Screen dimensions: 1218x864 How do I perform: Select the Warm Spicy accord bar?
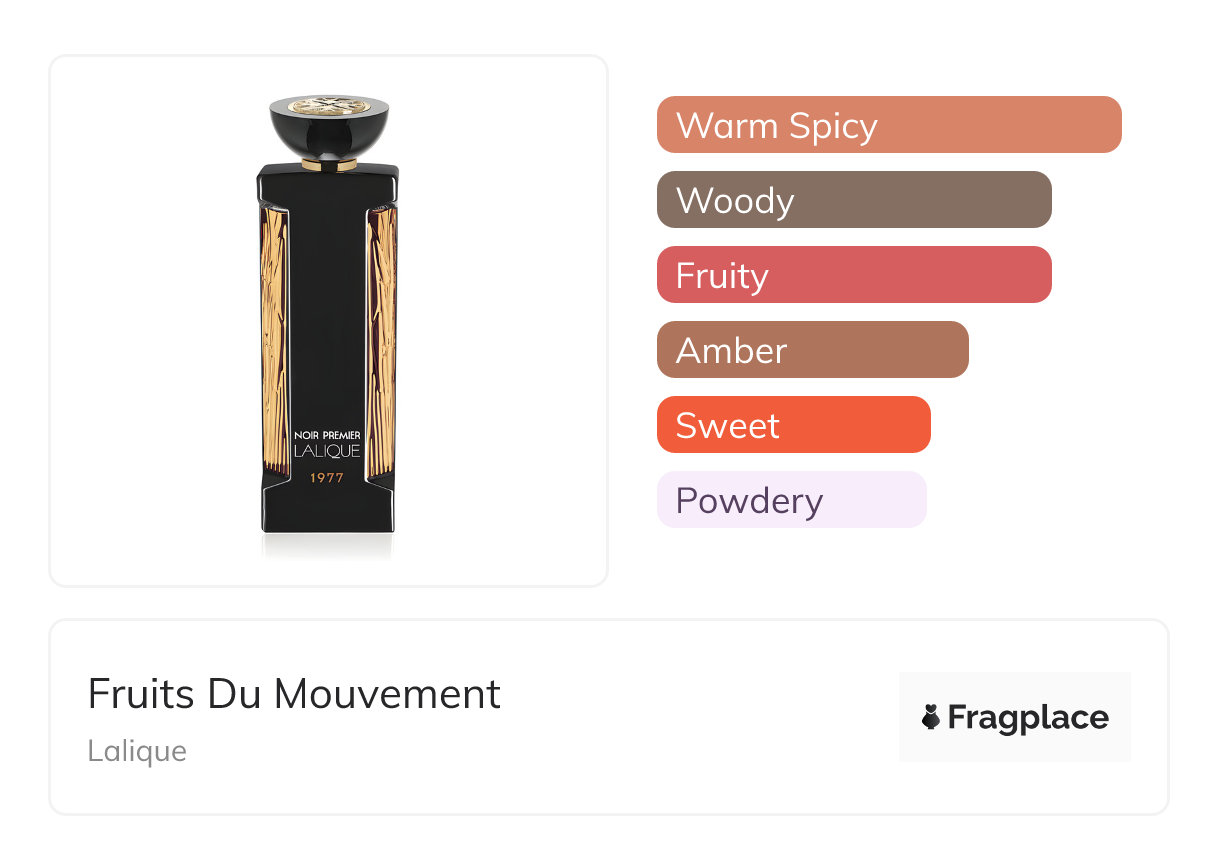coord(888,125)
